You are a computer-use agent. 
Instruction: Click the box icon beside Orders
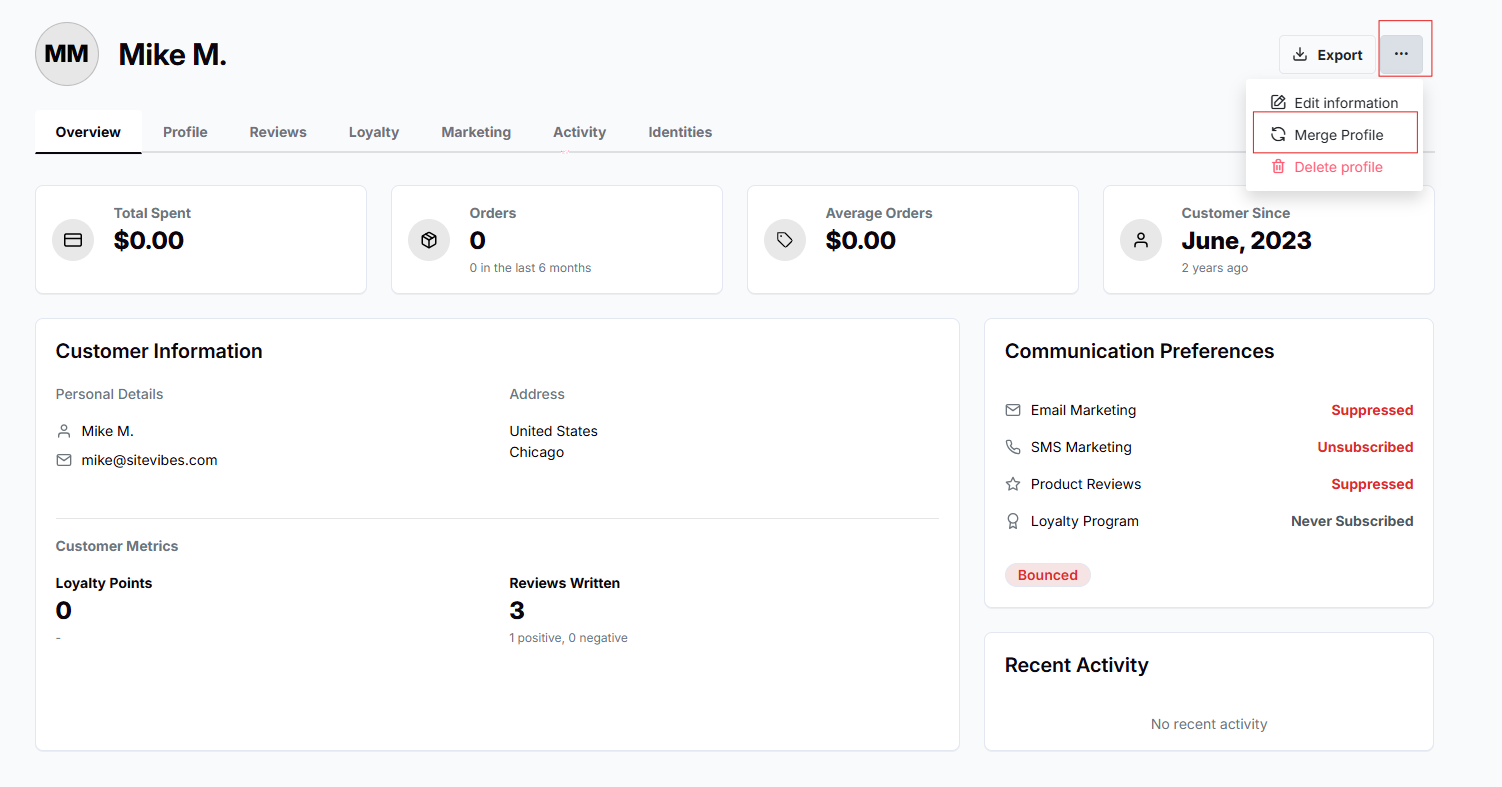coord(429,240)
